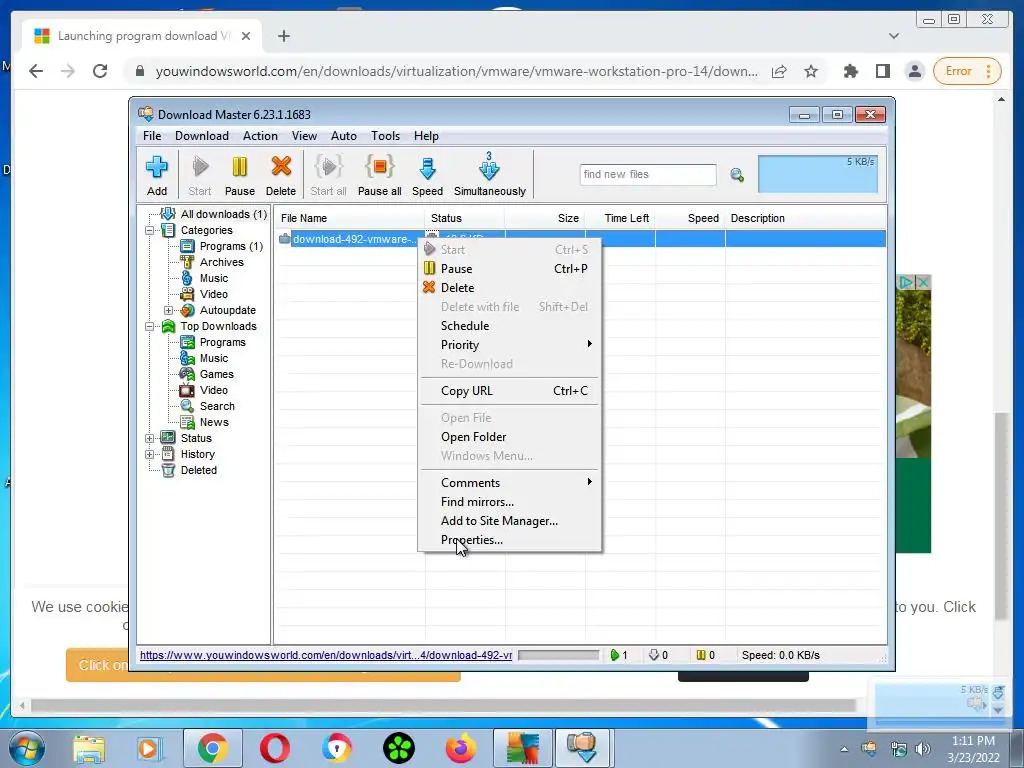Screen dimensions: 1024x768
Task: Choose Delete in context menu
Action: [509, 287]
